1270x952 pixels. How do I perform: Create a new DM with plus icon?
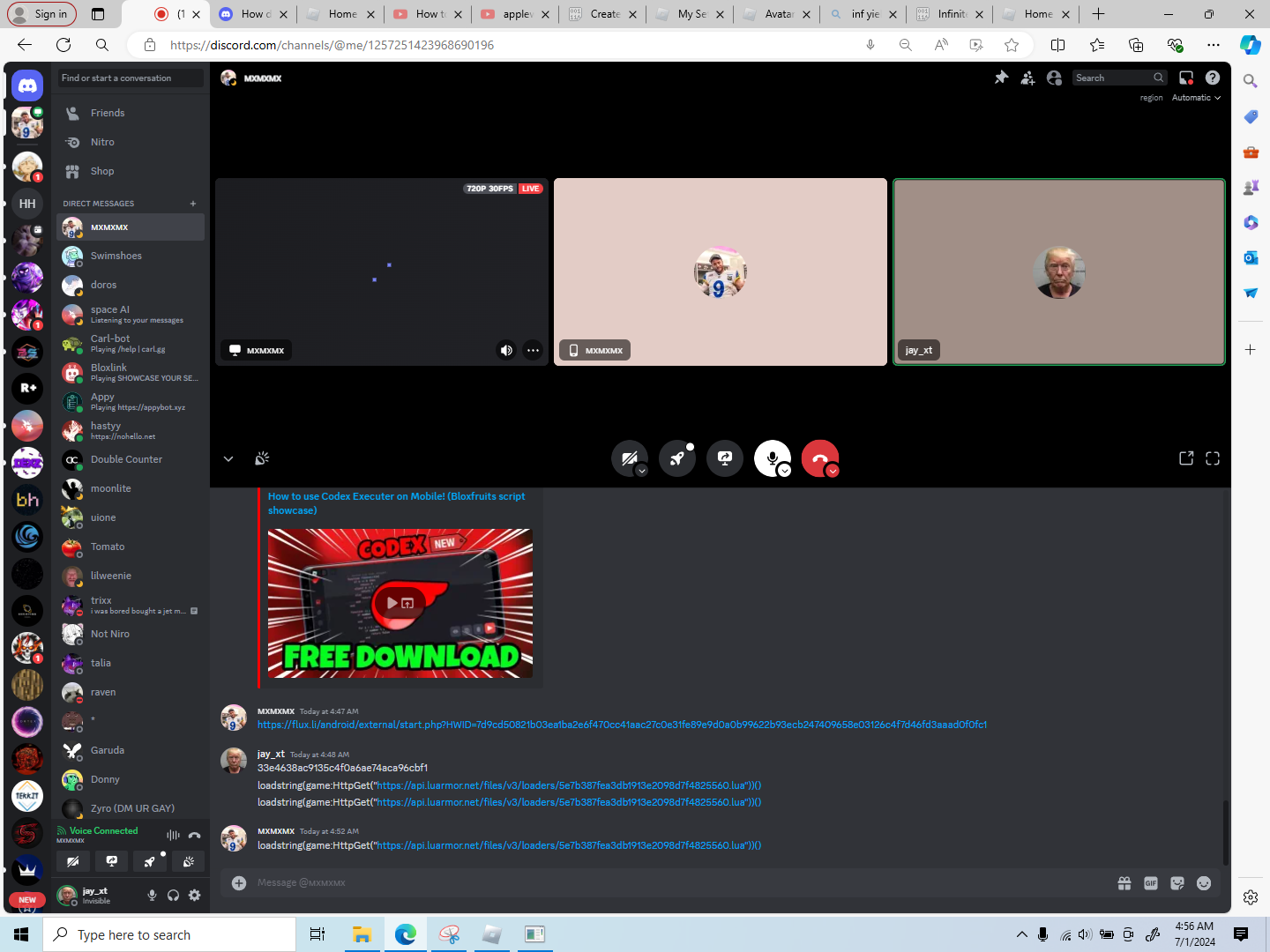tap(193, 204)
